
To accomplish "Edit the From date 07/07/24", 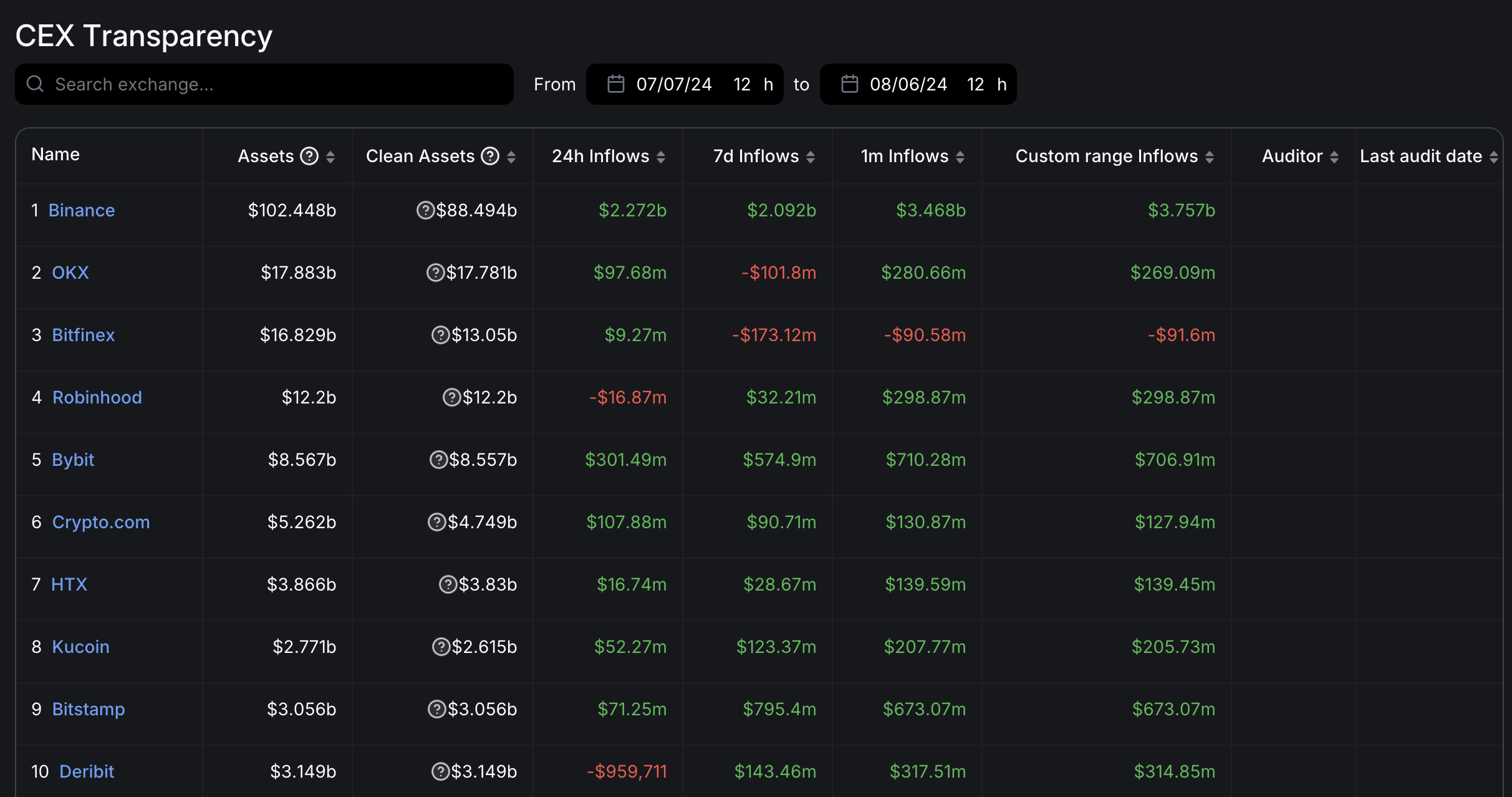I will (674, 84).
